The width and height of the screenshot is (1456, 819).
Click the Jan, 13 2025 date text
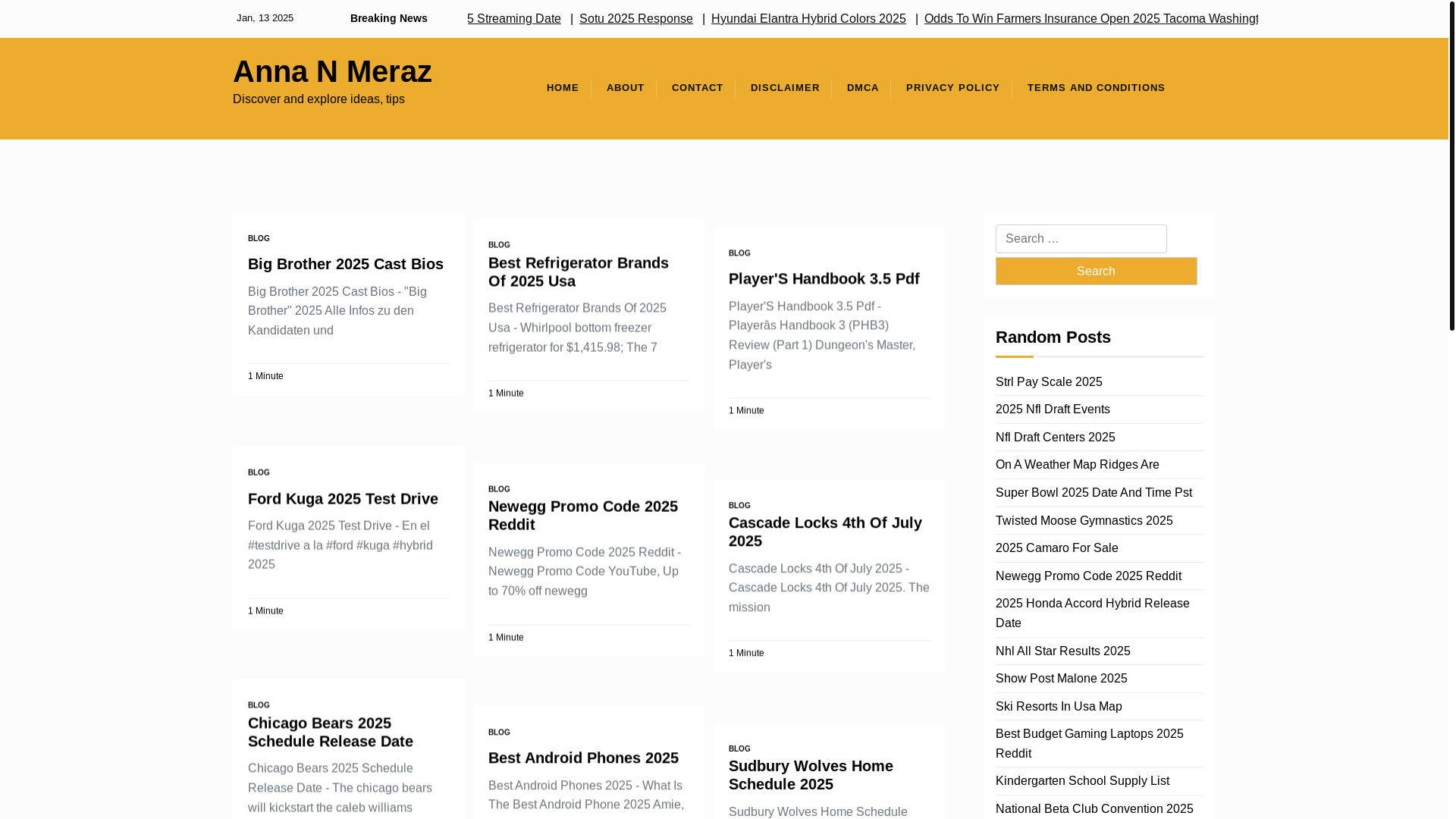click(265, 18)
